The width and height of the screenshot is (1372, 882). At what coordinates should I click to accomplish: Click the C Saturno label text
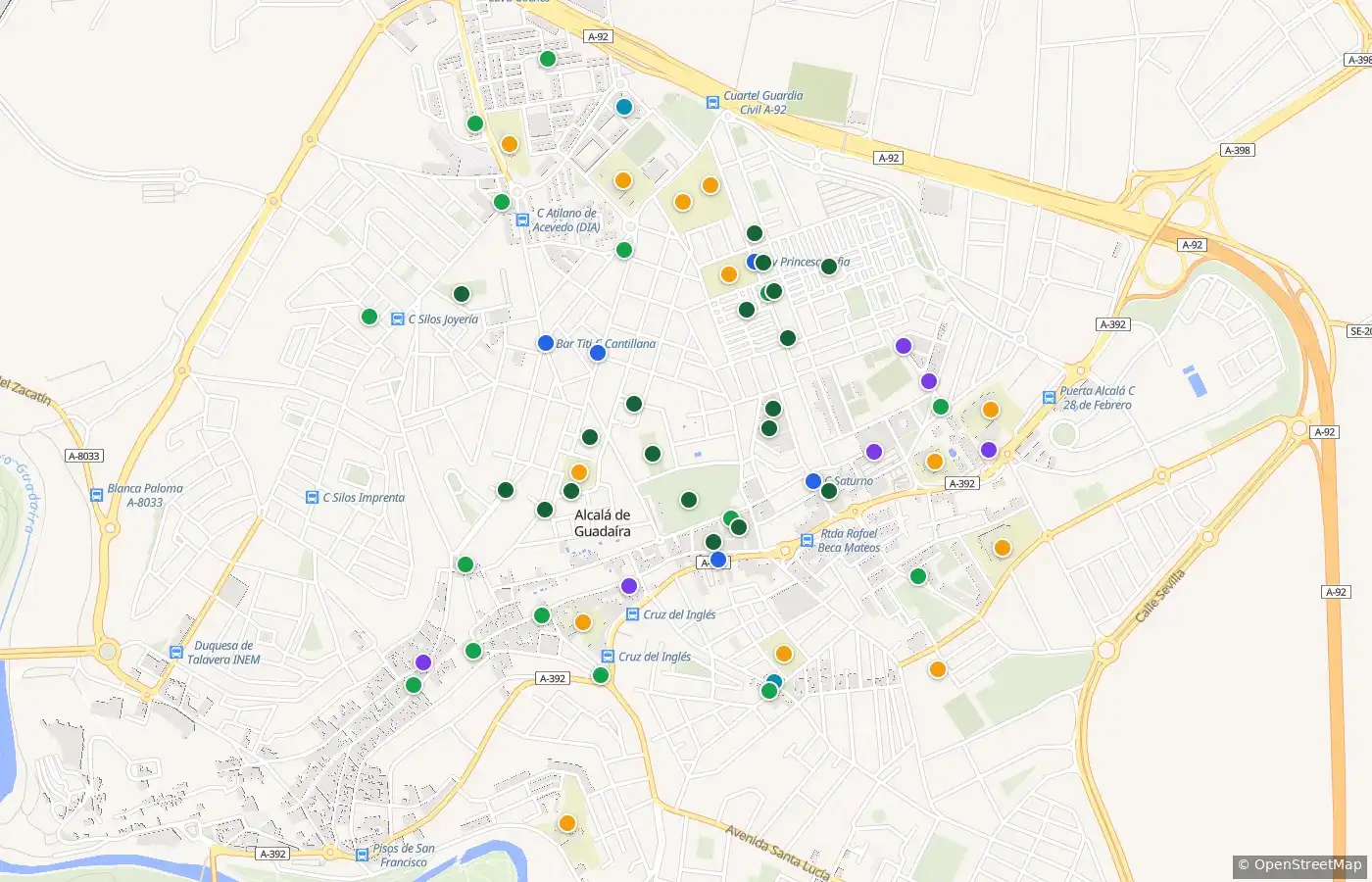click(849, 481)
